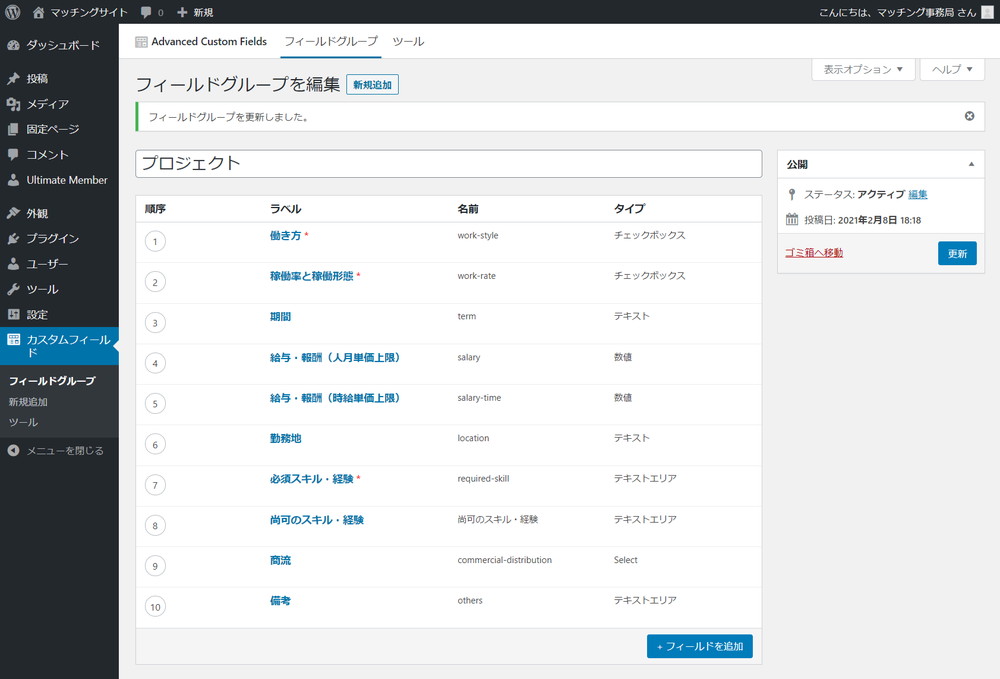Click the calendar icon beside 投稿日
Viewport: 1000px width, 679px height.
[x=791, y=219]
